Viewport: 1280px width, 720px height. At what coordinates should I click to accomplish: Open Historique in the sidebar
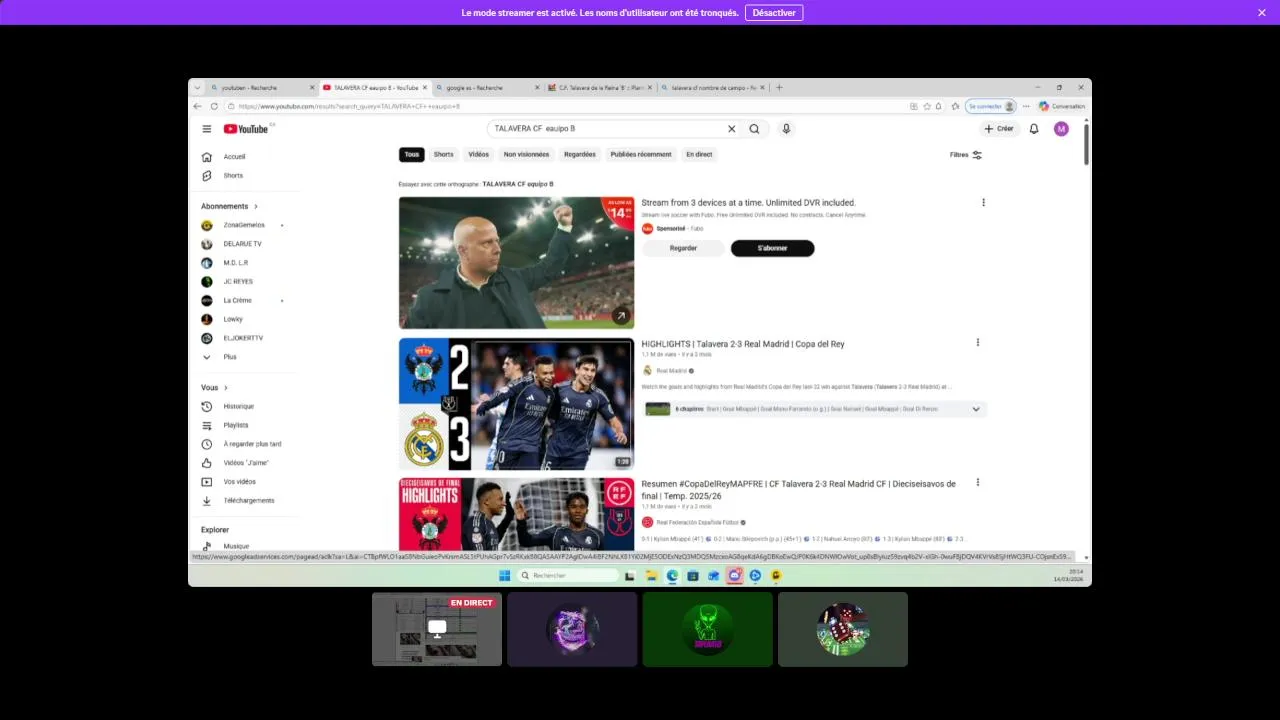[x=240, y=406]
